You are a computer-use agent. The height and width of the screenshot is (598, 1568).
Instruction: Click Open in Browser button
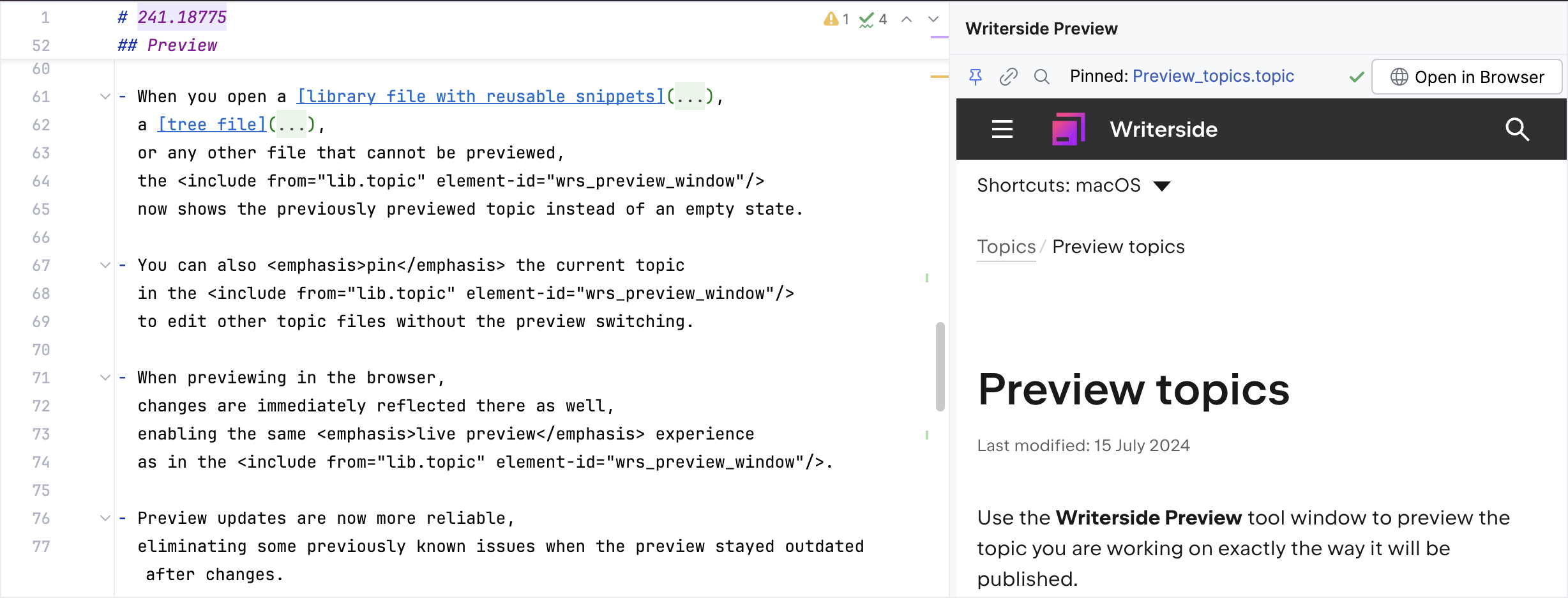(x=1467, y=77)
